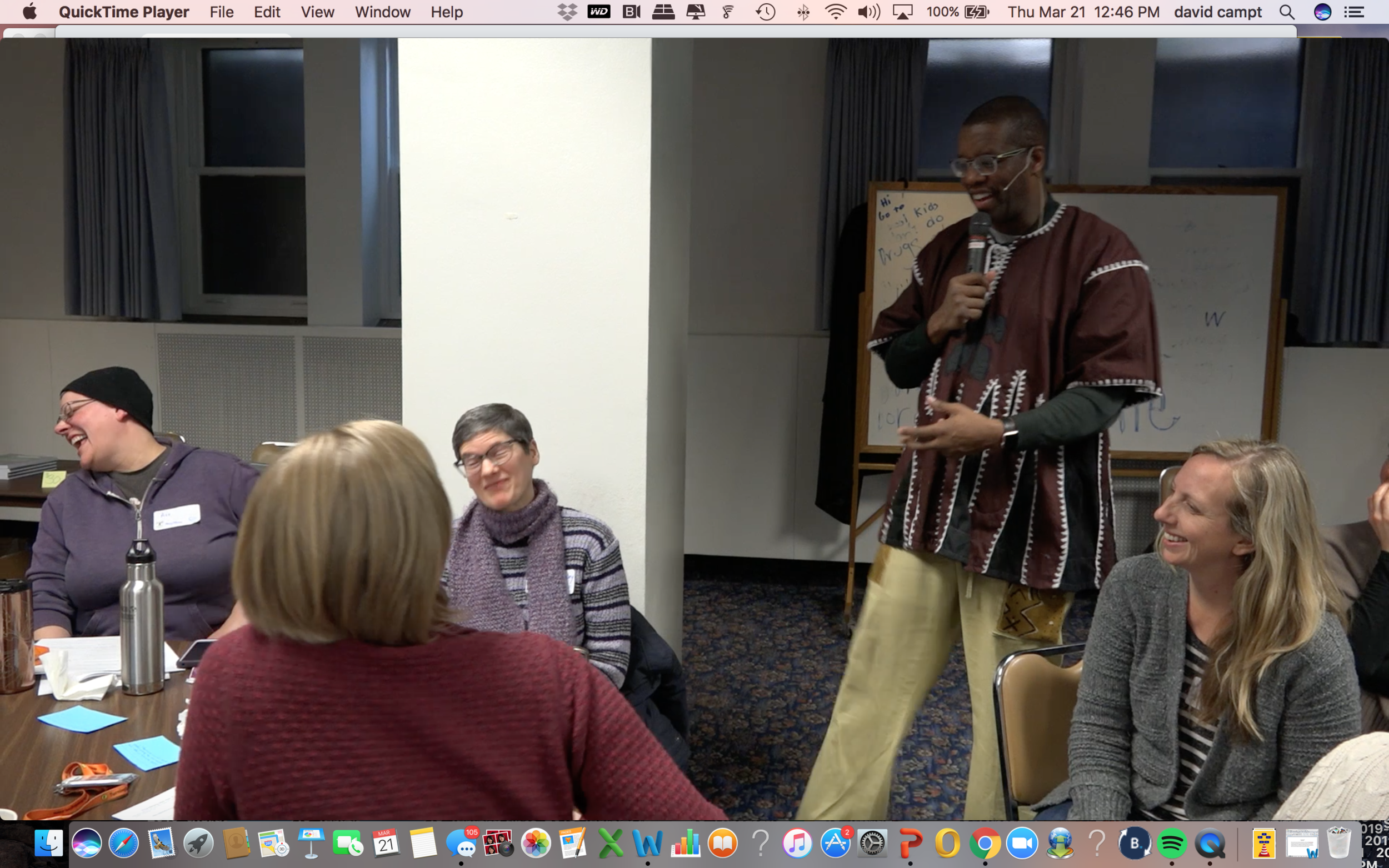Toggle the Bluetooth menu bar icon
This screenshot has width=1389, height=868.
803,12
